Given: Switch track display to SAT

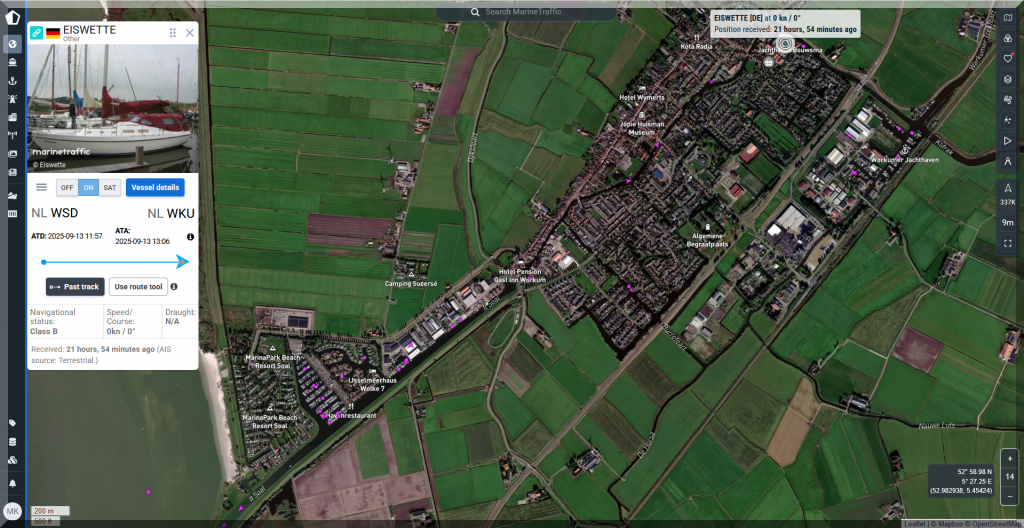Looking at the screenshot, I should pos(110,187).
